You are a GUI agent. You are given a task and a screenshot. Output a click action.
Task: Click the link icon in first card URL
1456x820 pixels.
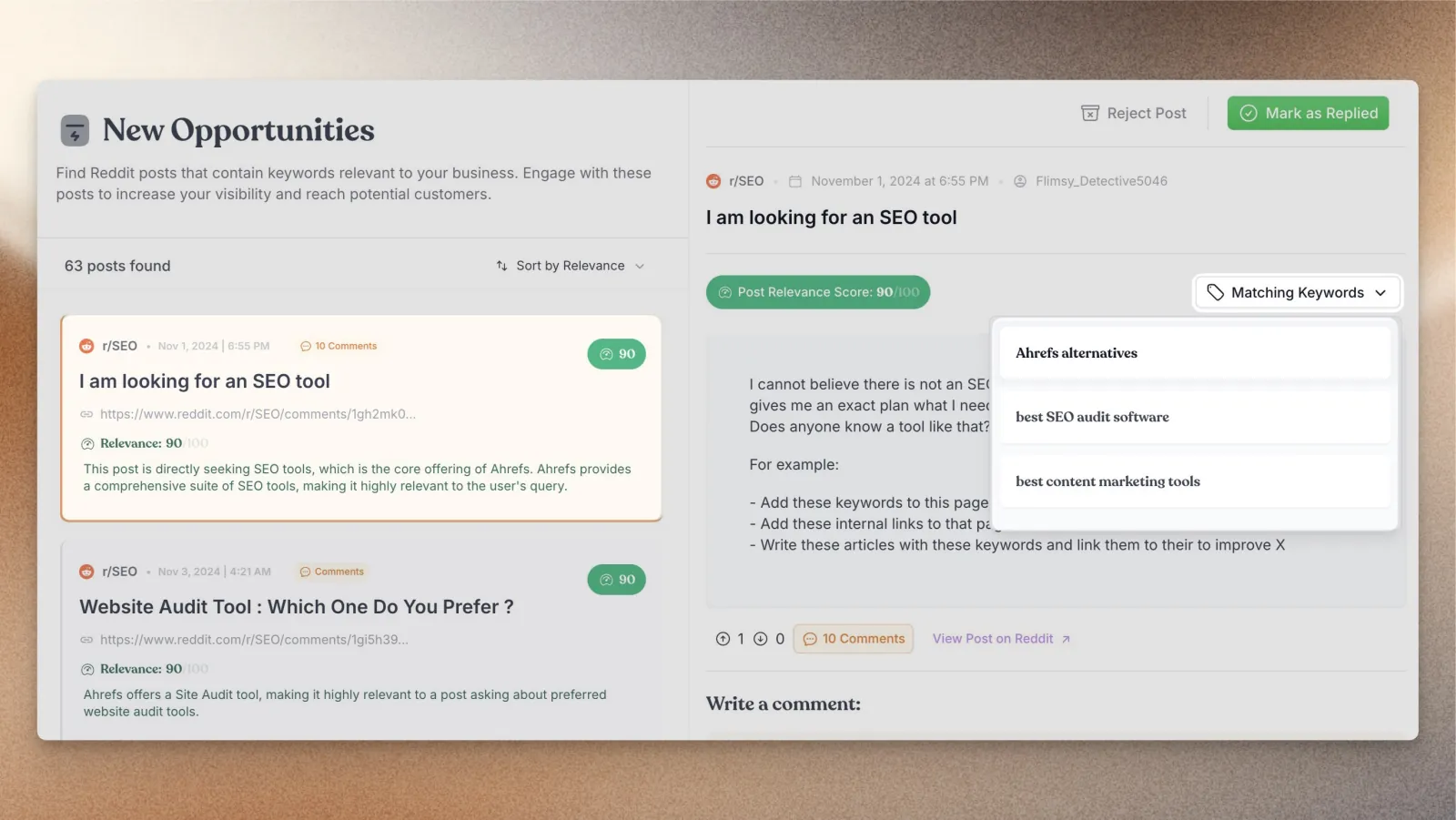(x=86, y=414)
